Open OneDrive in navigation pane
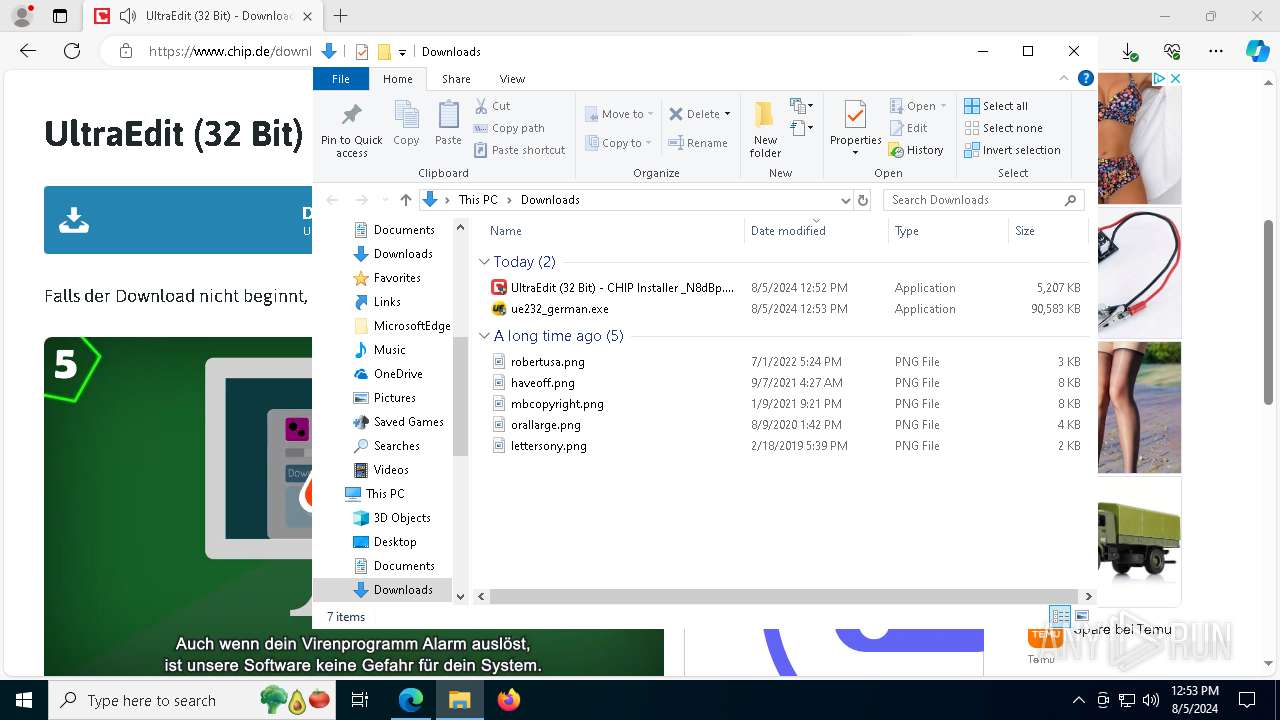The height and width of the screenshot is (720, 1280). click(397, 374)
